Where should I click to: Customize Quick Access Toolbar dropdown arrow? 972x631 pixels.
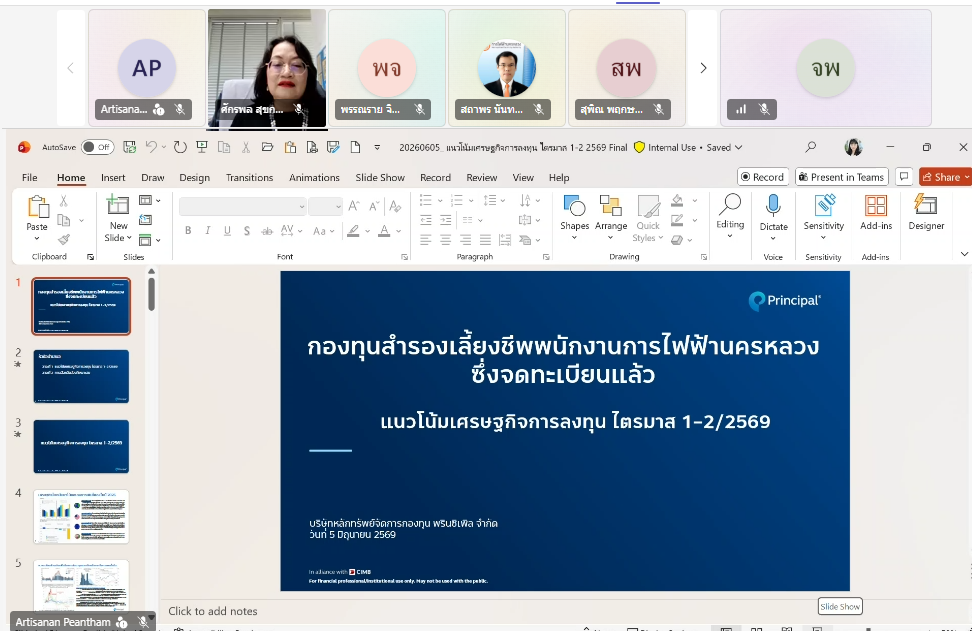(x=377, y=148)
